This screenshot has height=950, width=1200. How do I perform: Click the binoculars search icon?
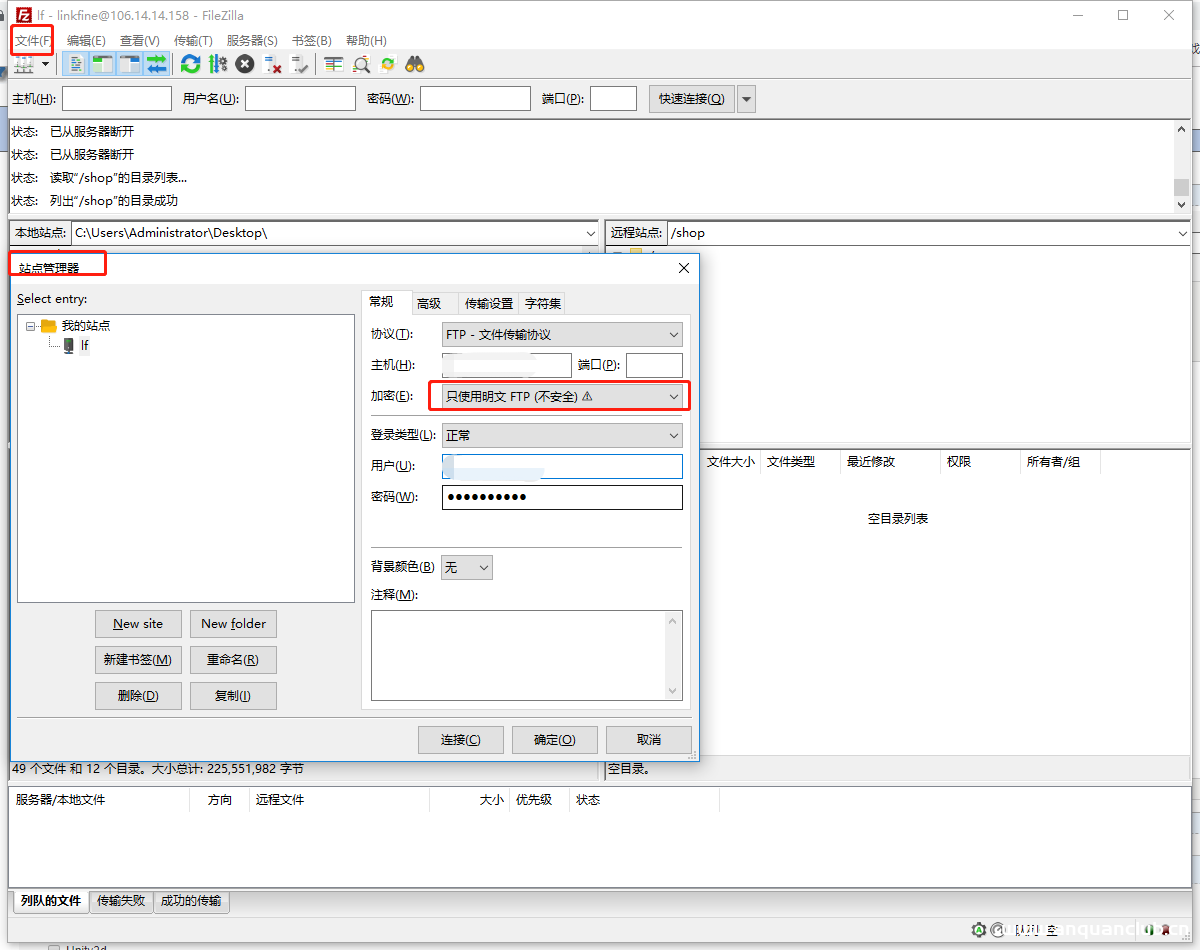click(x=415, y=64)
